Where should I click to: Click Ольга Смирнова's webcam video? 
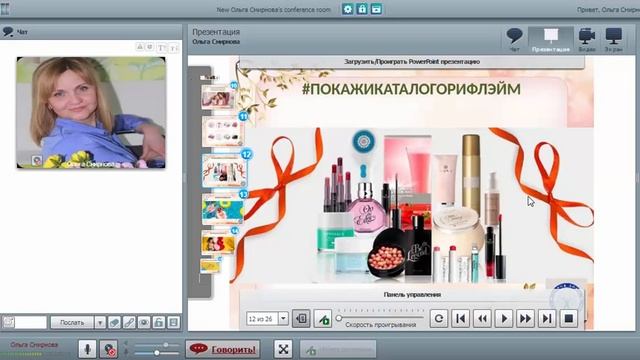click(91, 112)
